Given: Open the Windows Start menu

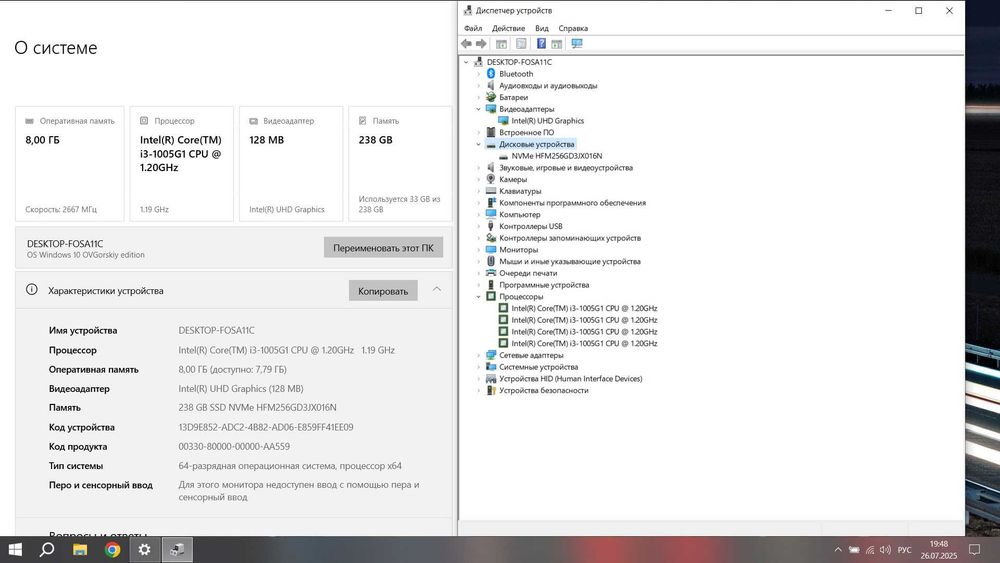Looking at the screenshot, I should [15, 550].
